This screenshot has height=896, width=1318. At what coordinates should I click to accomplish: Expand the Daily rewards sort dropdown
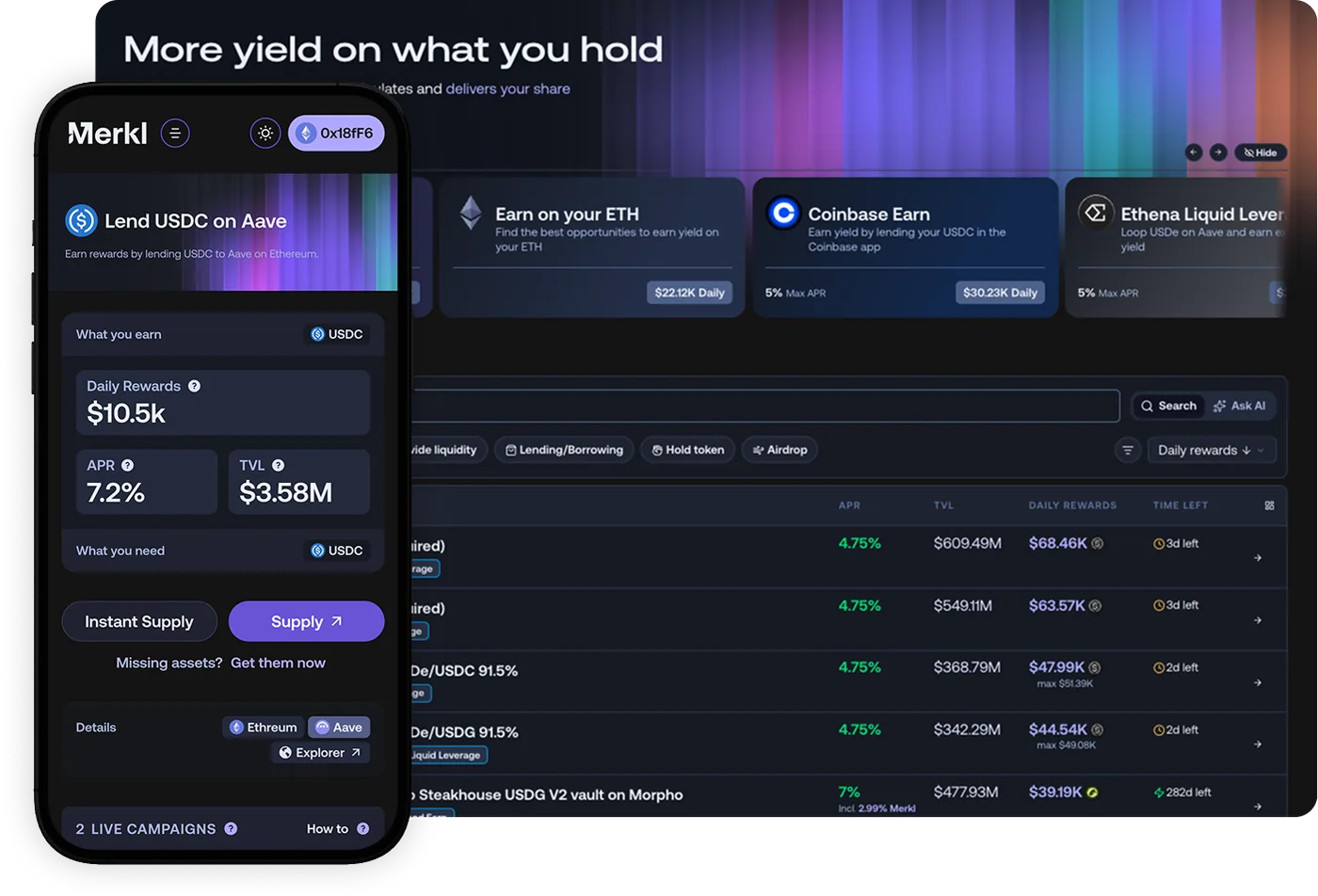tap(1212, 450)
